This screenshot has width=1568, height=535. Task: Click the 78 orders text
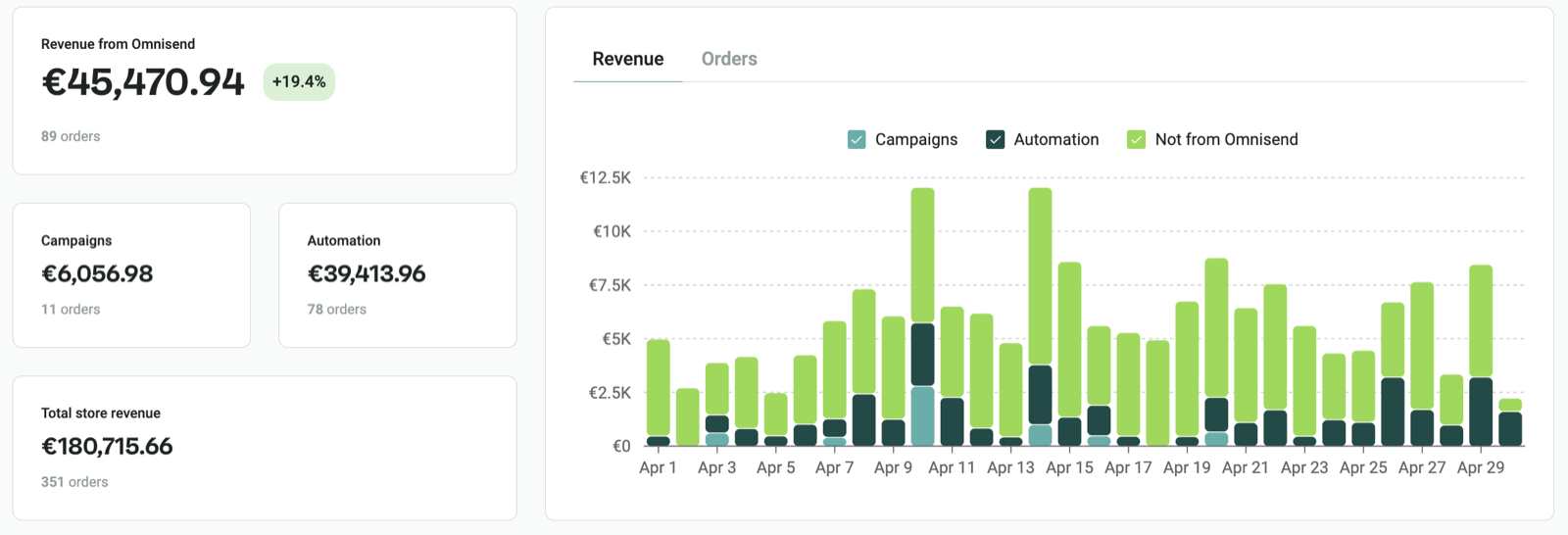click(337, 309)
